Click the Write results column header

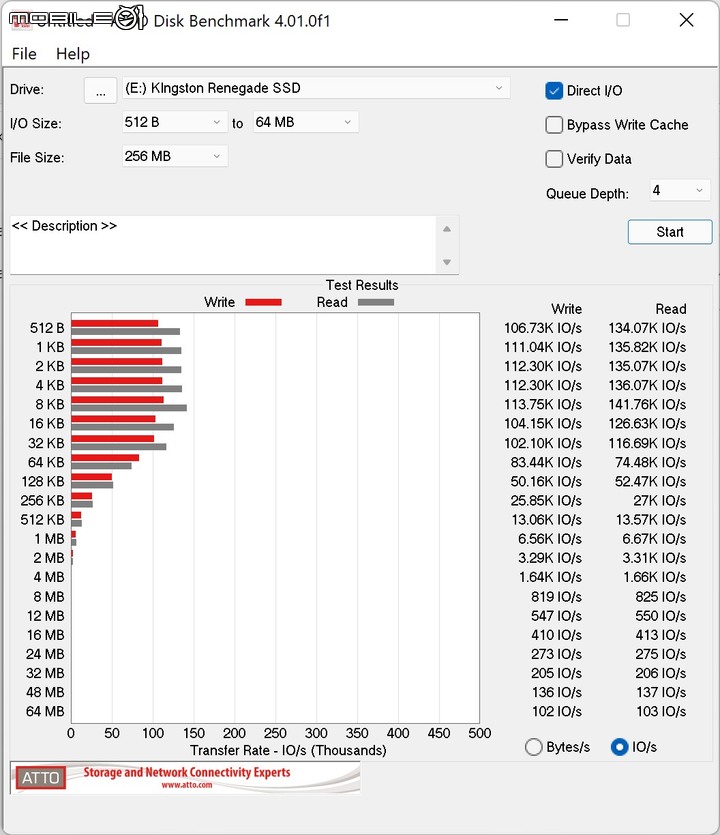click(567, 309)
